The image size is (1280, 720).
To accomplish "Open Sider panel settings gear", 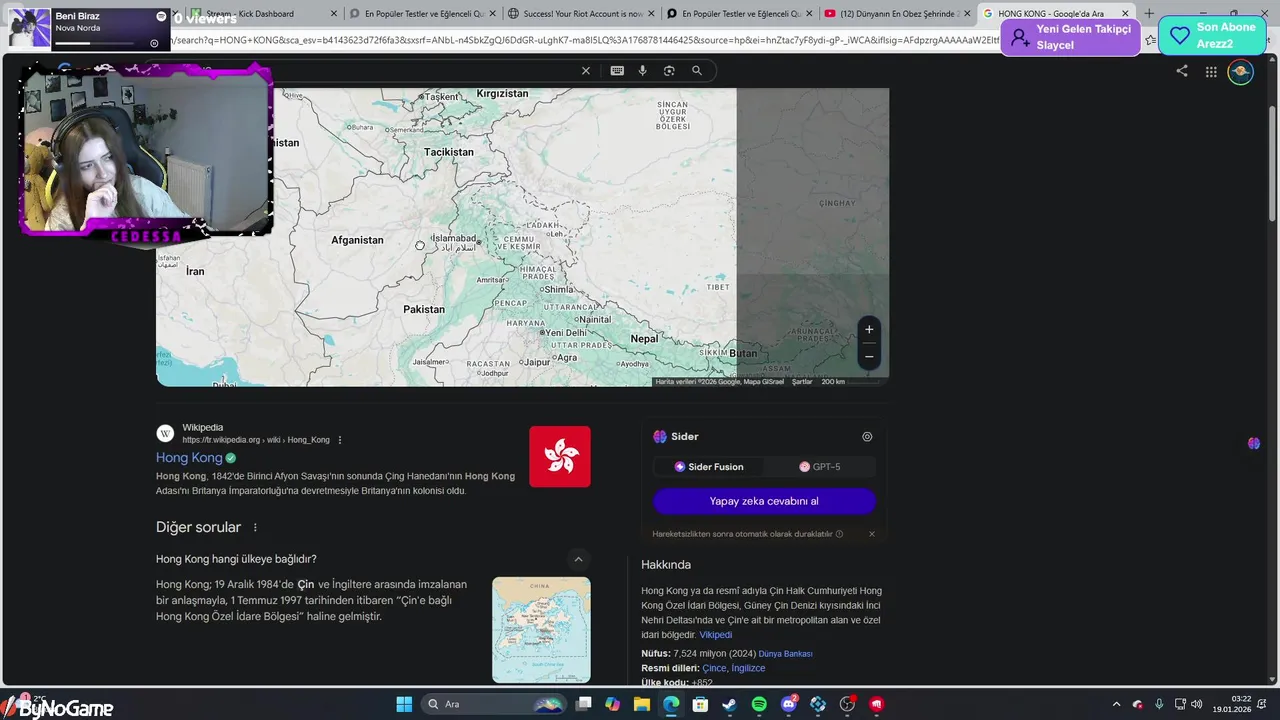I will coord(867,437).
